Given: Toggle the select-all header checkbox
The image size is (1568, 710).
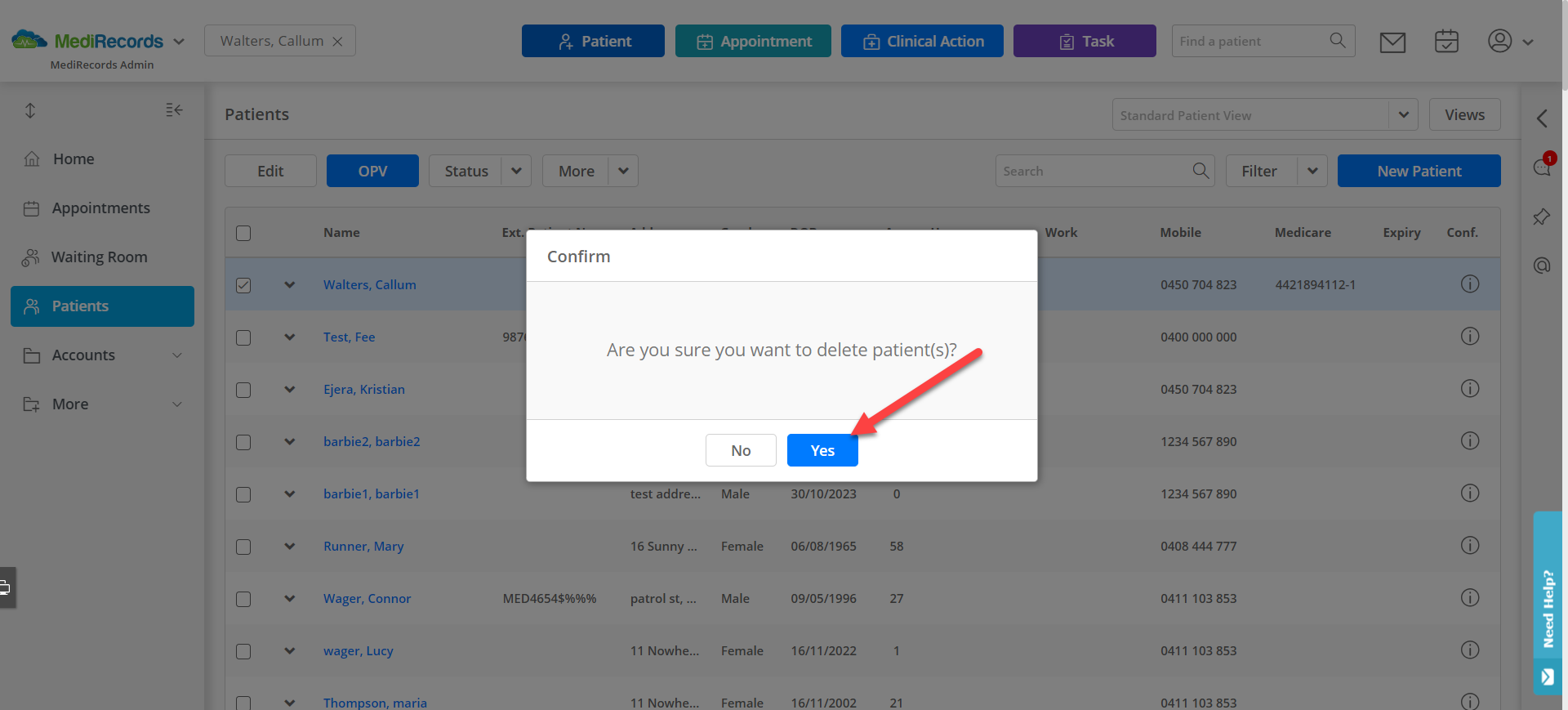Looking at the screenshot, I should (x=243, y=233).
